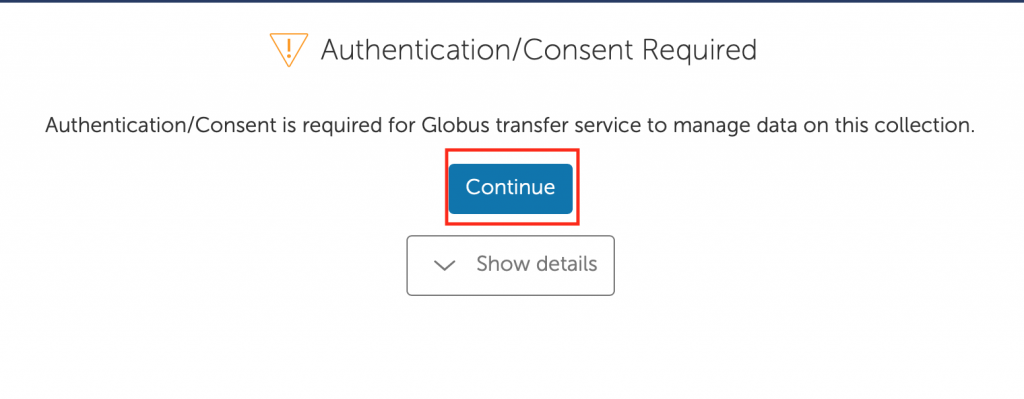Toggle the Show details disclosure box
The width and height of the screenshot is (1024, 399).
point(511,265)
